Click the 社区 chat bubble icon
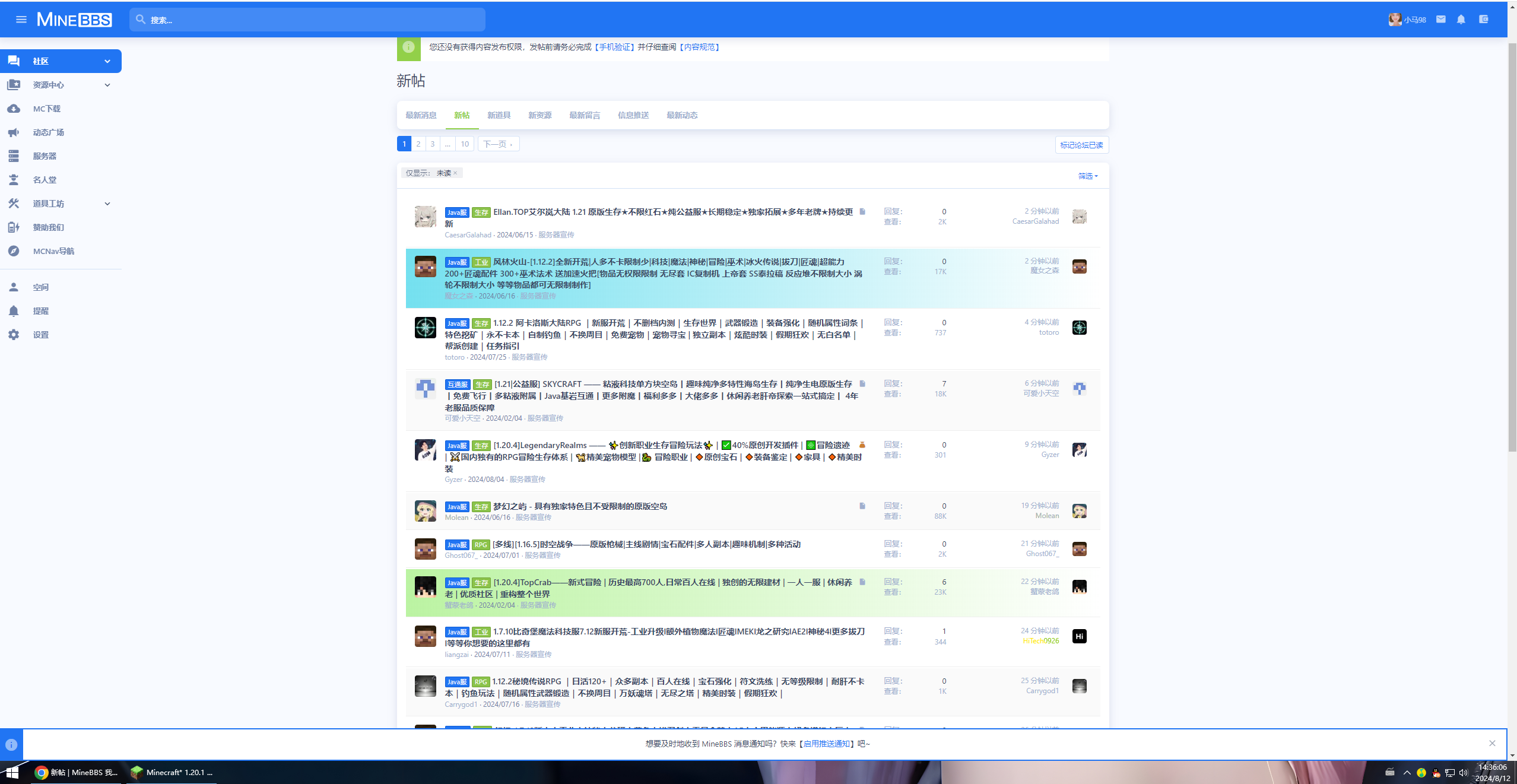The image size is (1517, 784). tap(14, 61)
